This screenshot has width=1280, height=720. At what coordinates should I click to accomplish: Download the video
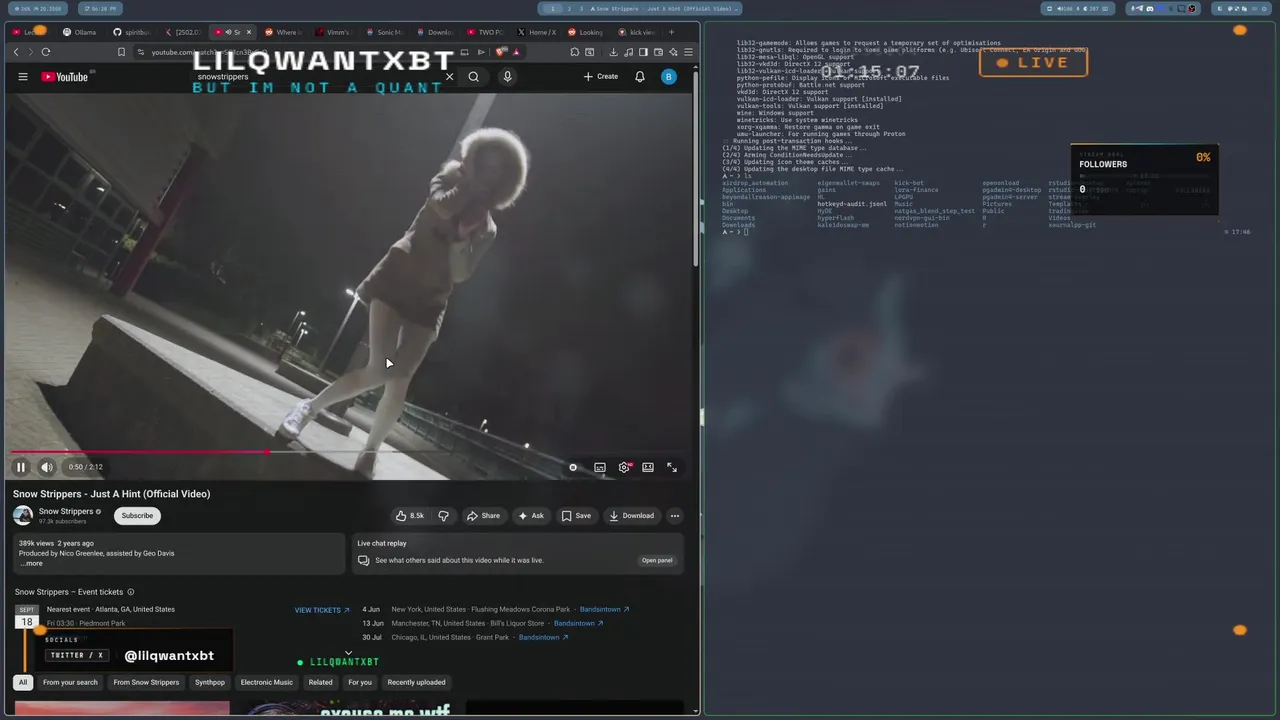tap(631, 516)
